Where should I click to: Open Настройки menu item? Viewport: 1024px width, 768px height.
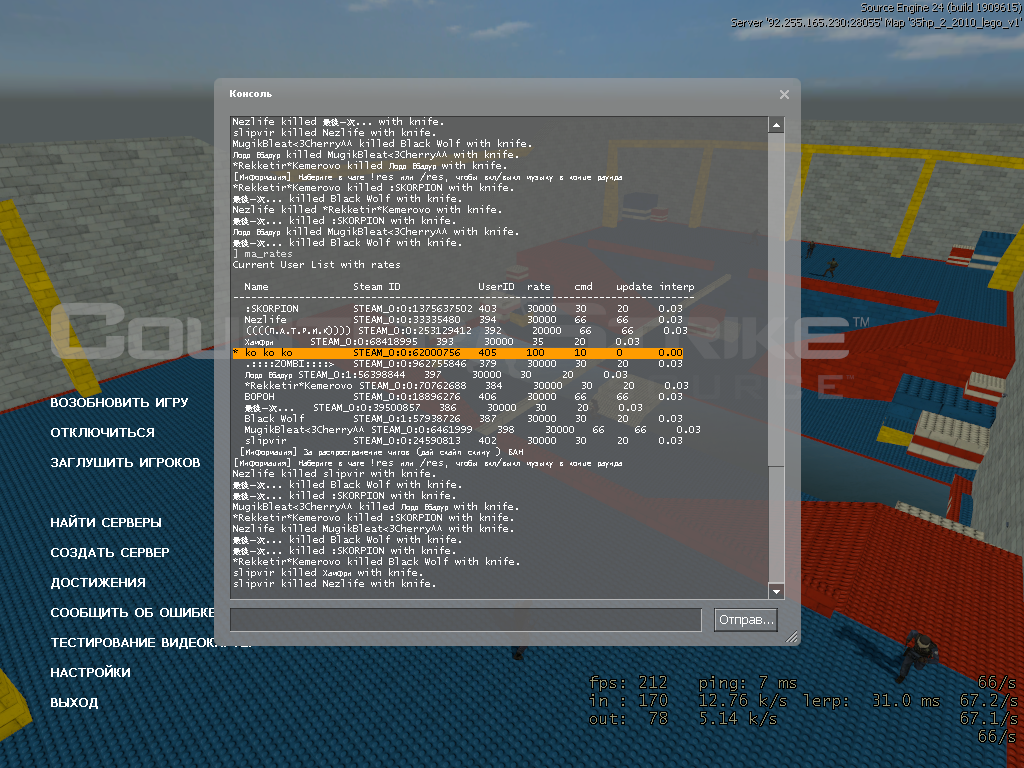90,673
